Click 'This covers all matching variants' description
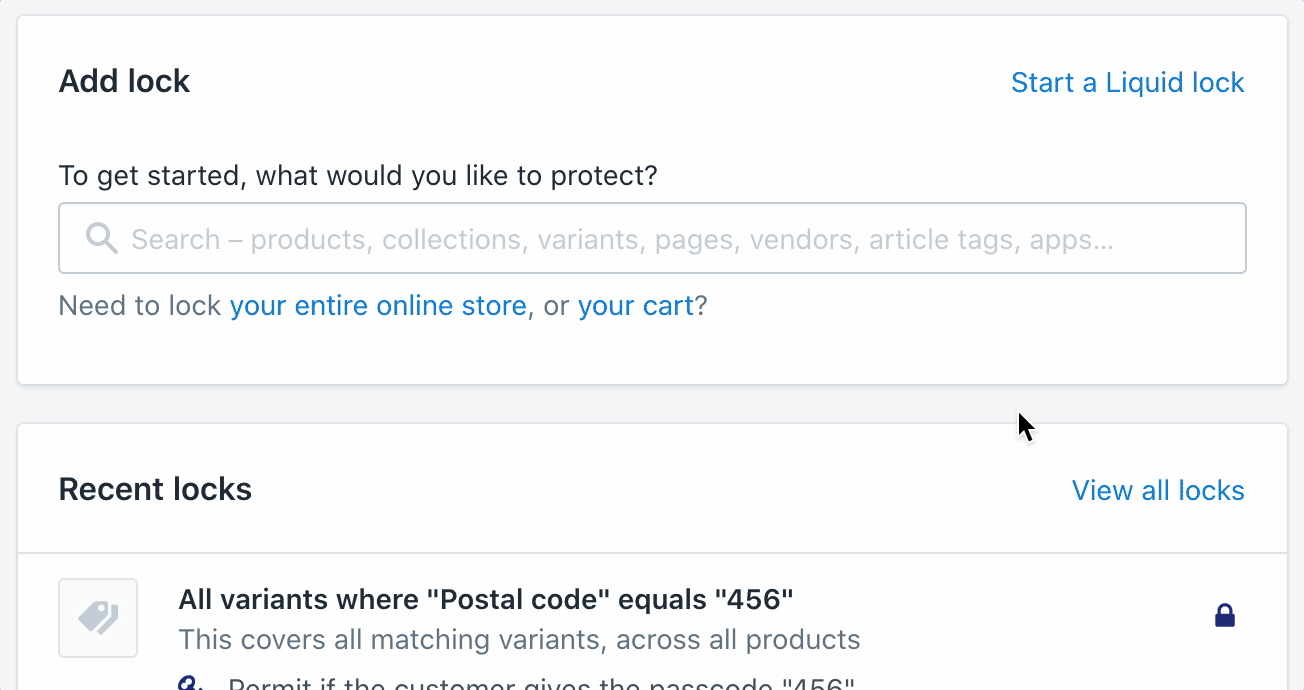This screenshot has height=690, width=1304. click(518, 639)
